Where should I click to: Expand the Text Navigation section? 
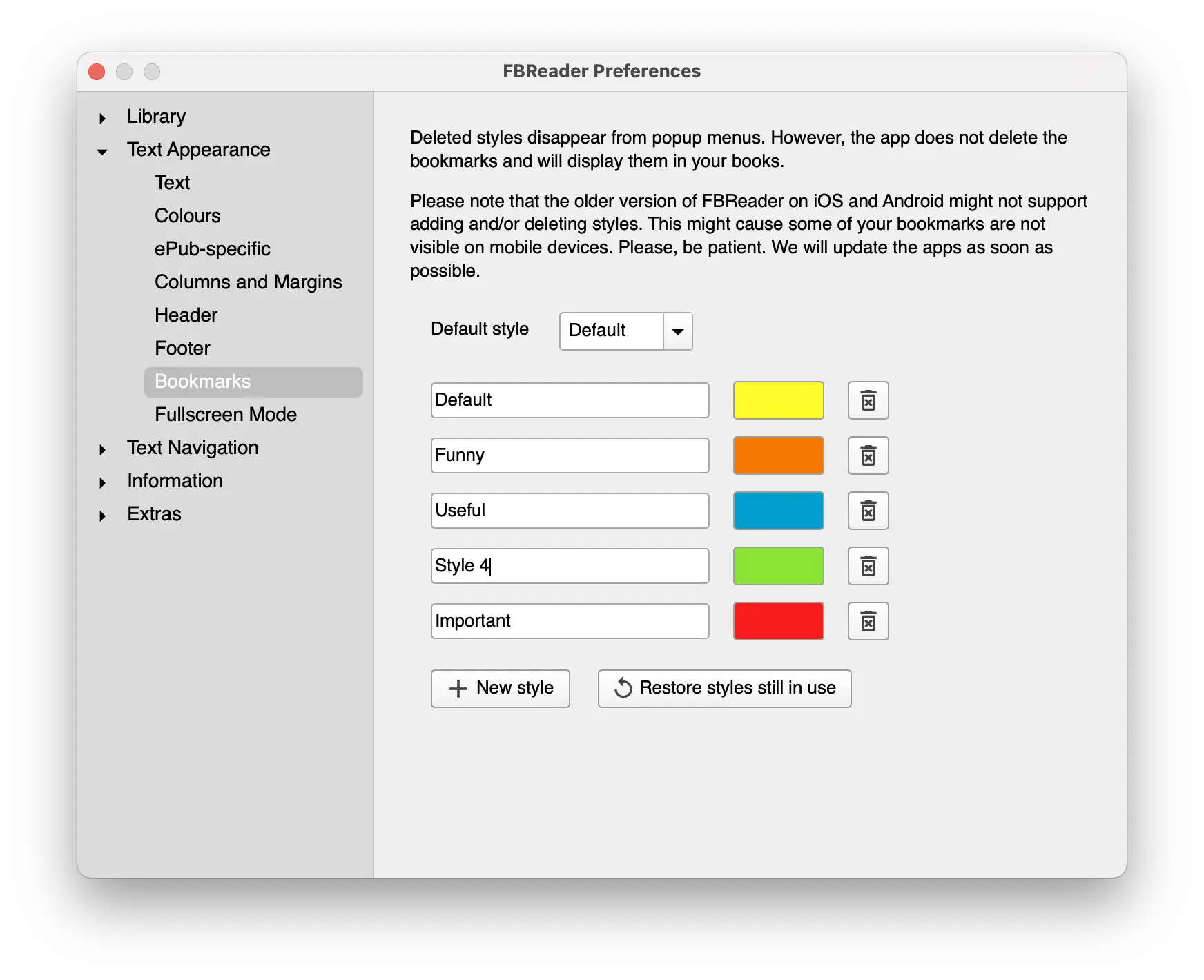pyautogui.click(x=102, y=449)
